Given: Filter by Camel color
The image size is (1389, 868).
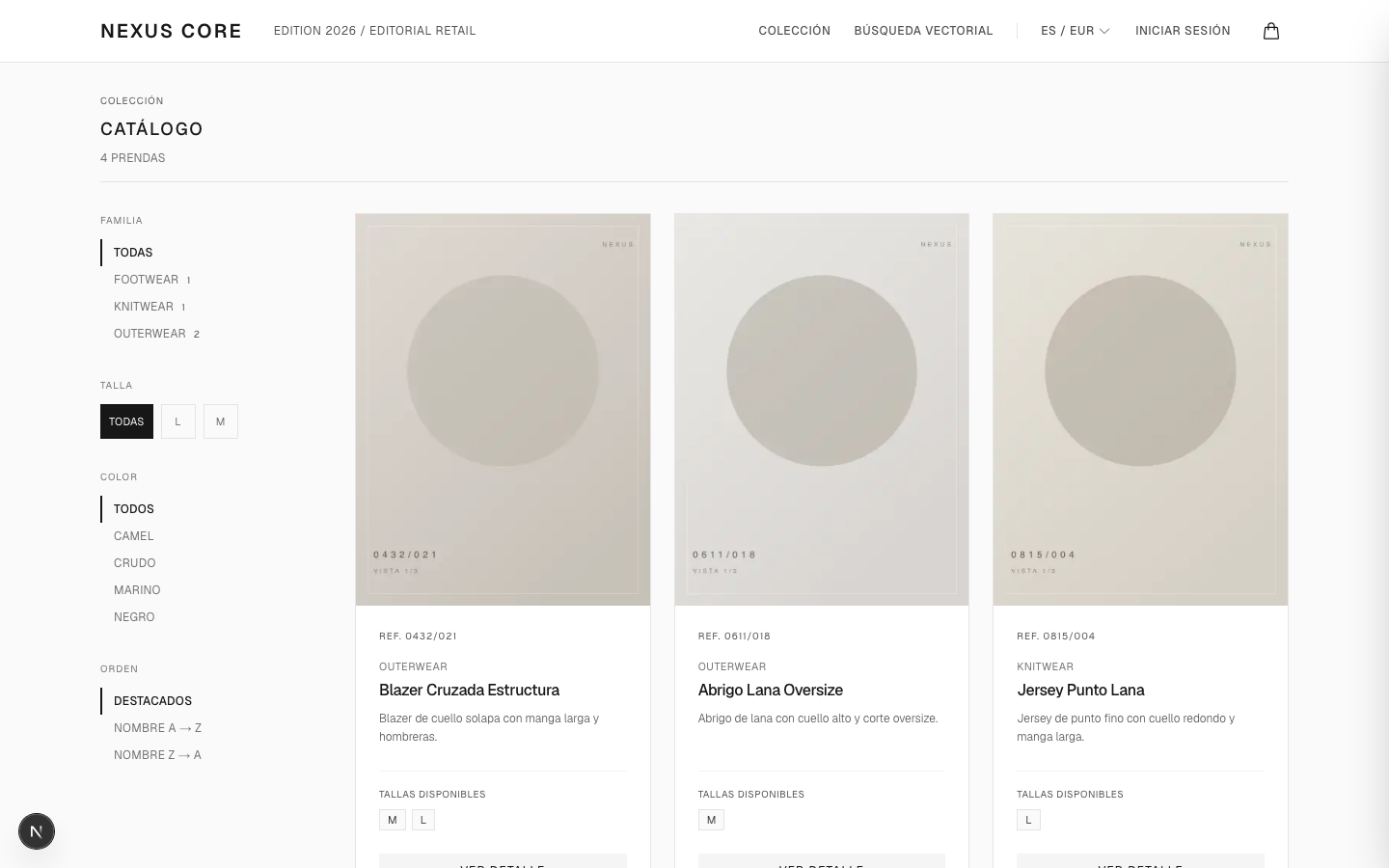Looking at the screenshot, I should coord(134,536).
